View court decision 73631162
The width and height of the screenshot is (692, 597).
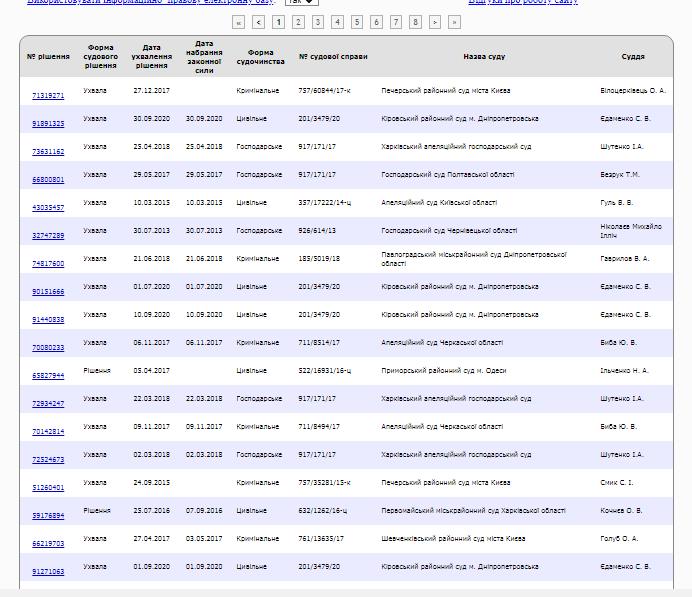pos(48,152)
